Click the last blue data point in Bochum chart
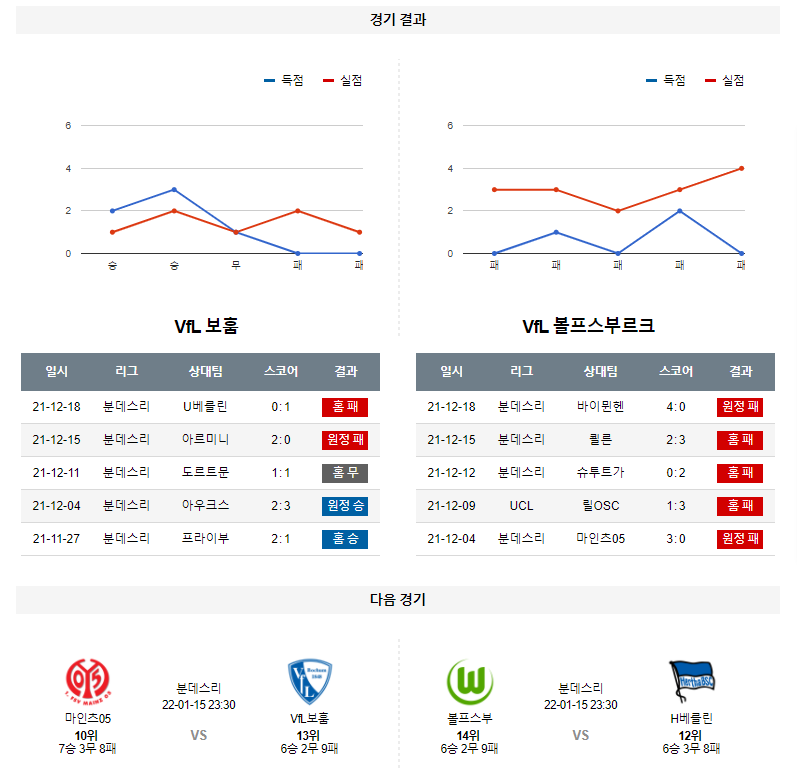Image resolution: width=797 pixels, height=779 pixels. (359, 253)
